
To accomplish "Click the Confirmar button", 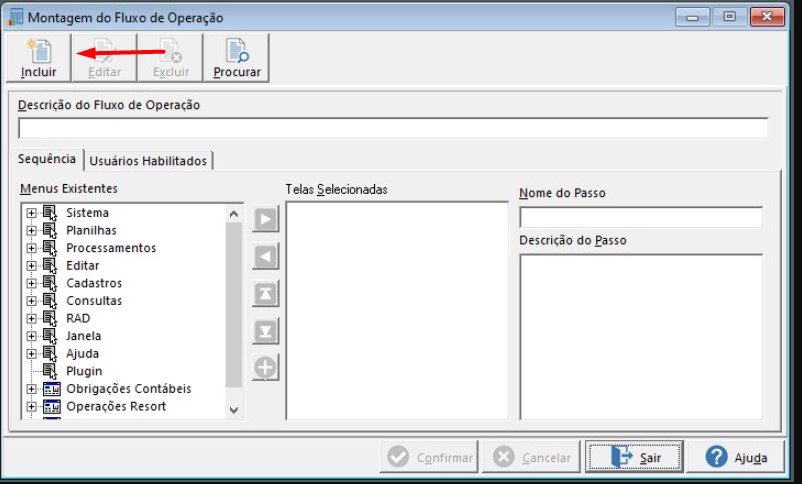I will [429, 457].
